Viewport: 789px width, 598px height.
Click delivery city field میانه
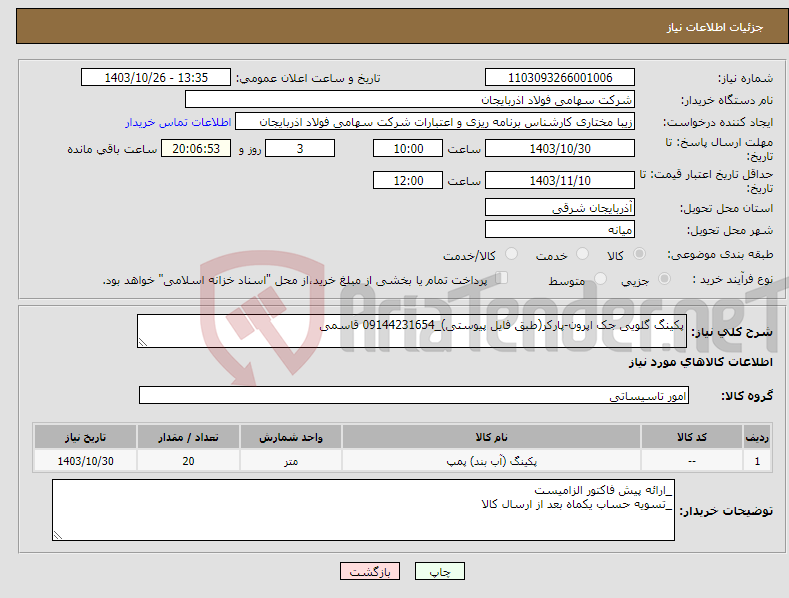tap(560, 230)
